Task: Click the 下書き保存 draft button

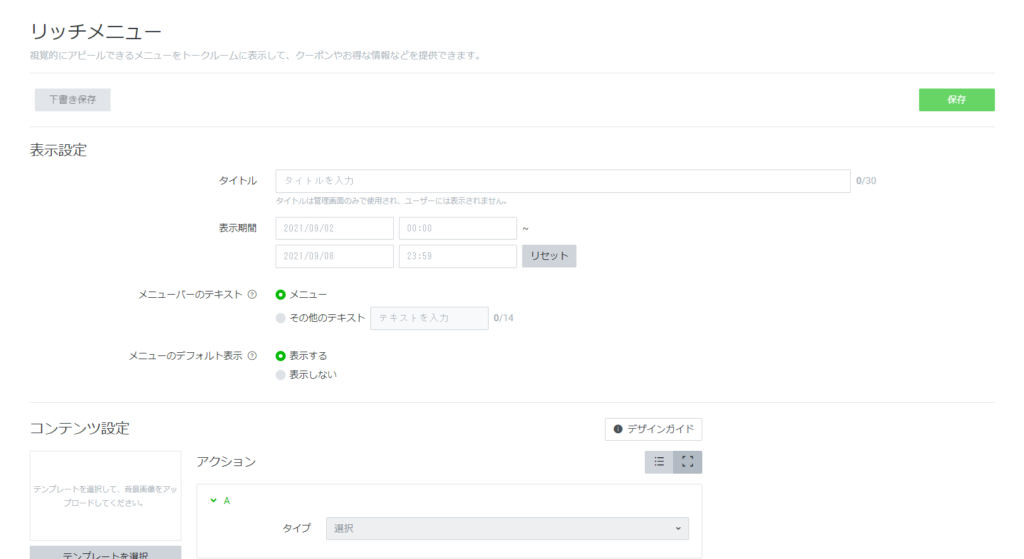Action: coord(72,100)
